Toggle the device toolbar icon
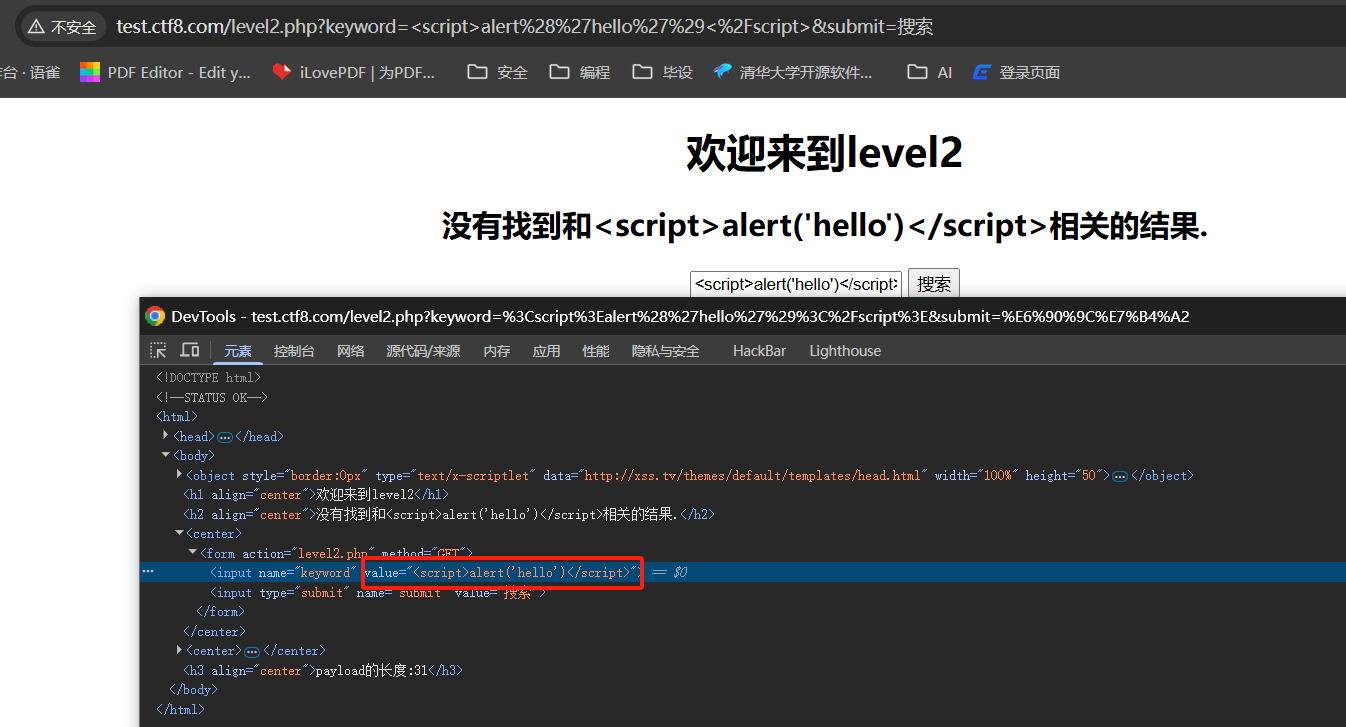 point(190,350)
